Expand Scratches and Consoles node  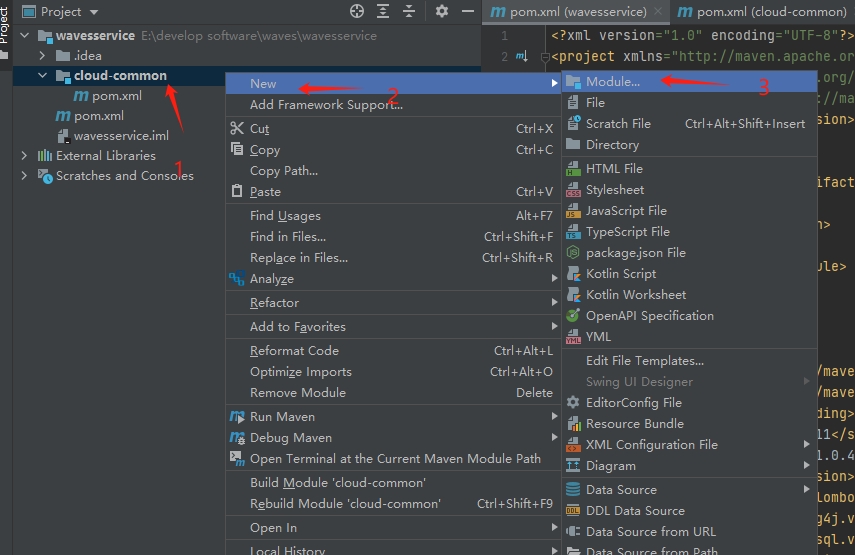click(25, 176)
